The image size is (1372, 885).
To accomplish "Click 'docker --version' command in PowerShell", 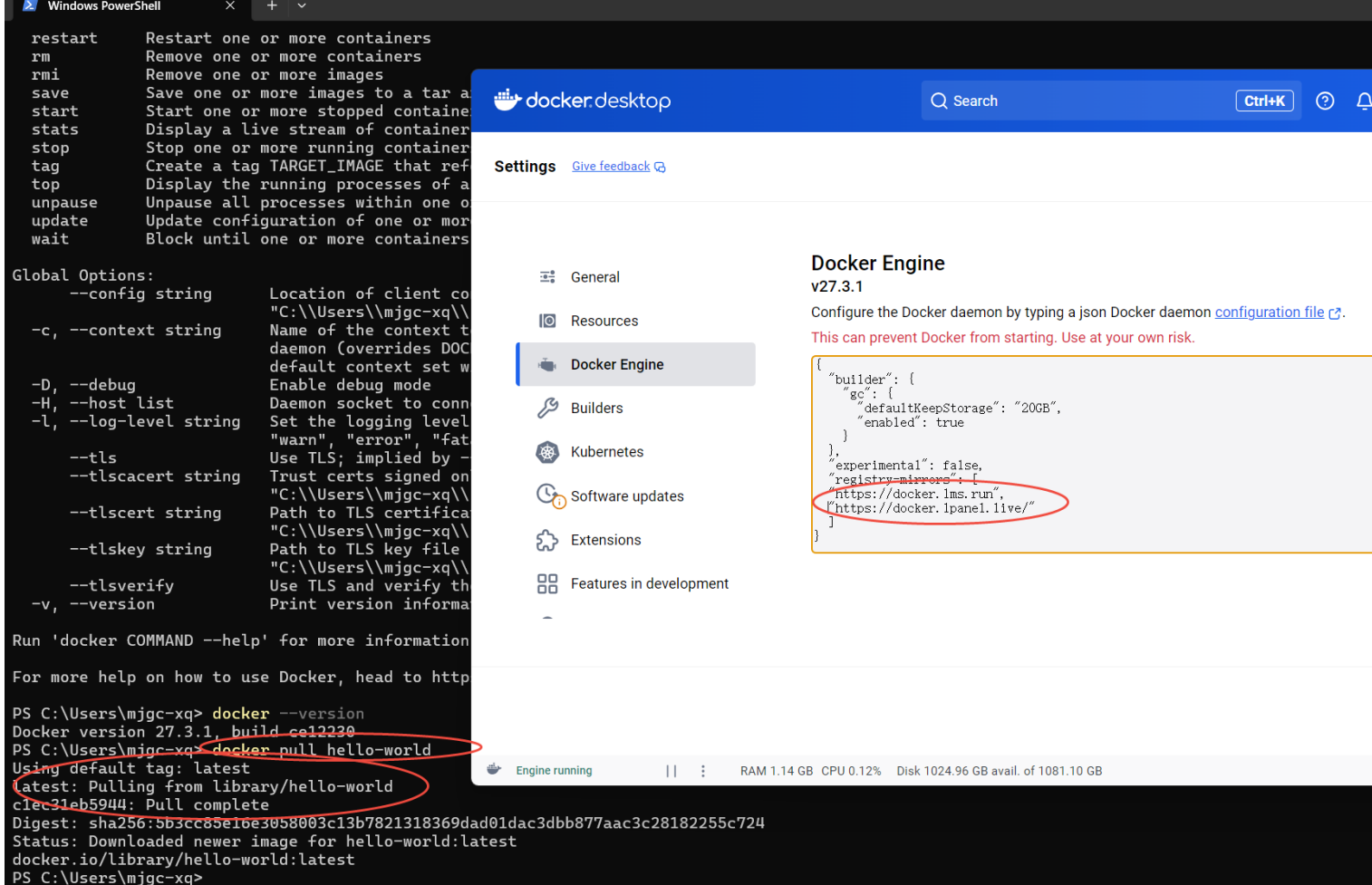I will click(288, 714).
